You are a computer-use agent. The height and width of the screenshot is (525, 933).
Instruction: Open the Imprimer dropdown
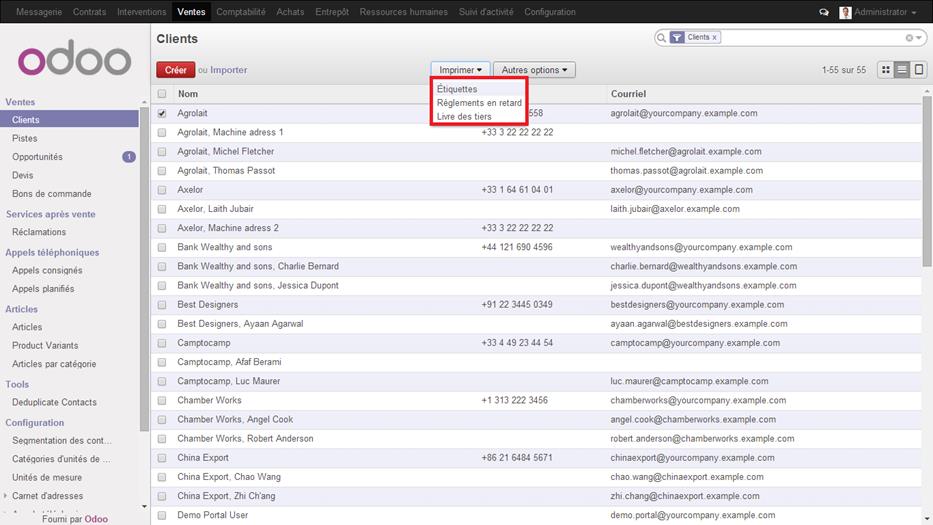click(x=461, y=70)
